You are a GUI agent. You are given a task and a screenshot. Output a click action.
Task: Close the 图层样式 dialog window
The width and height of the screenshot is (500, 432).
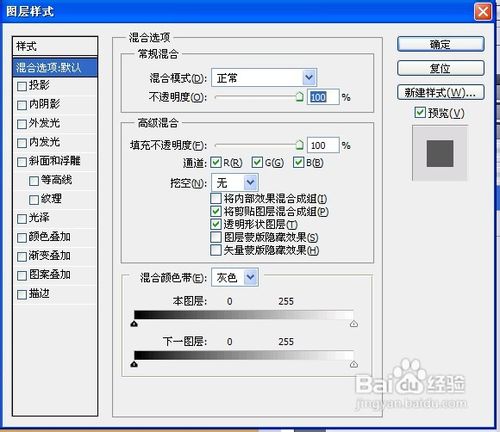(x=483, y=12)
